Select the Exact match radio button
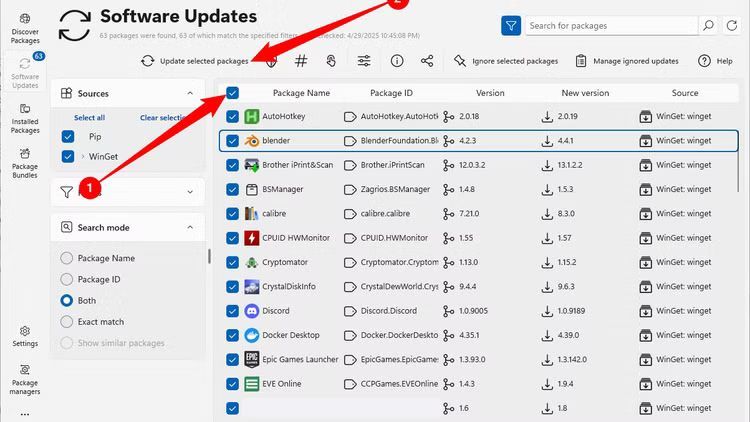This screenshot has height=422, width=750. click(67, 321)
